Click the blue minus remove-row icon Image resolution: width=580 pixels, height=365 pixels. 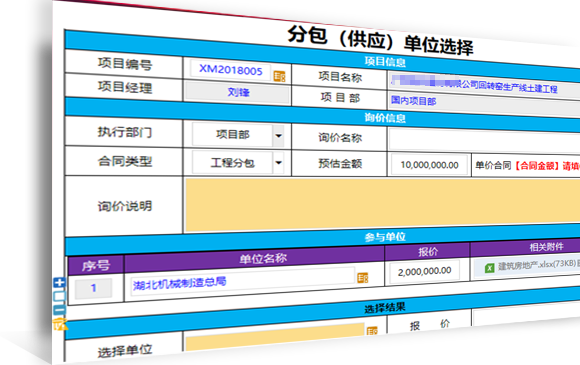60,310
